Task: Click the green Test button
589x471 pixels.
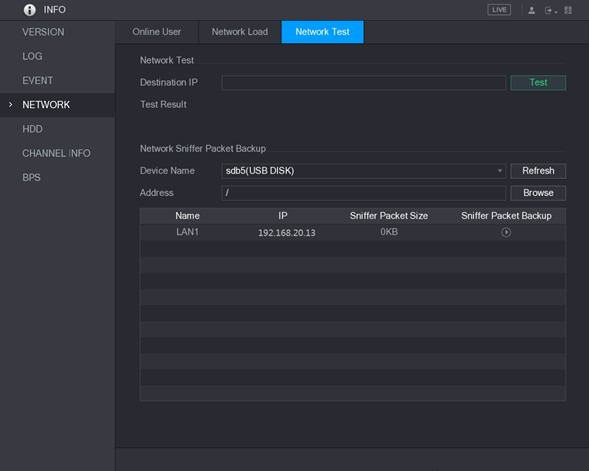Action: (538, 83)
